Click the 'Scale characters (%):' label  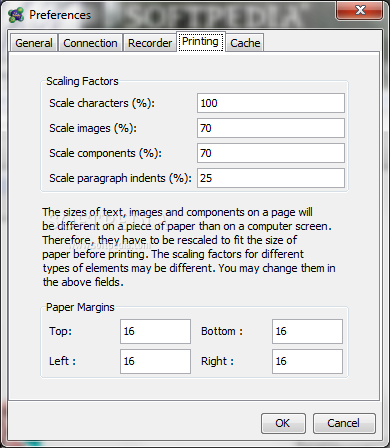tap(102, 103)
